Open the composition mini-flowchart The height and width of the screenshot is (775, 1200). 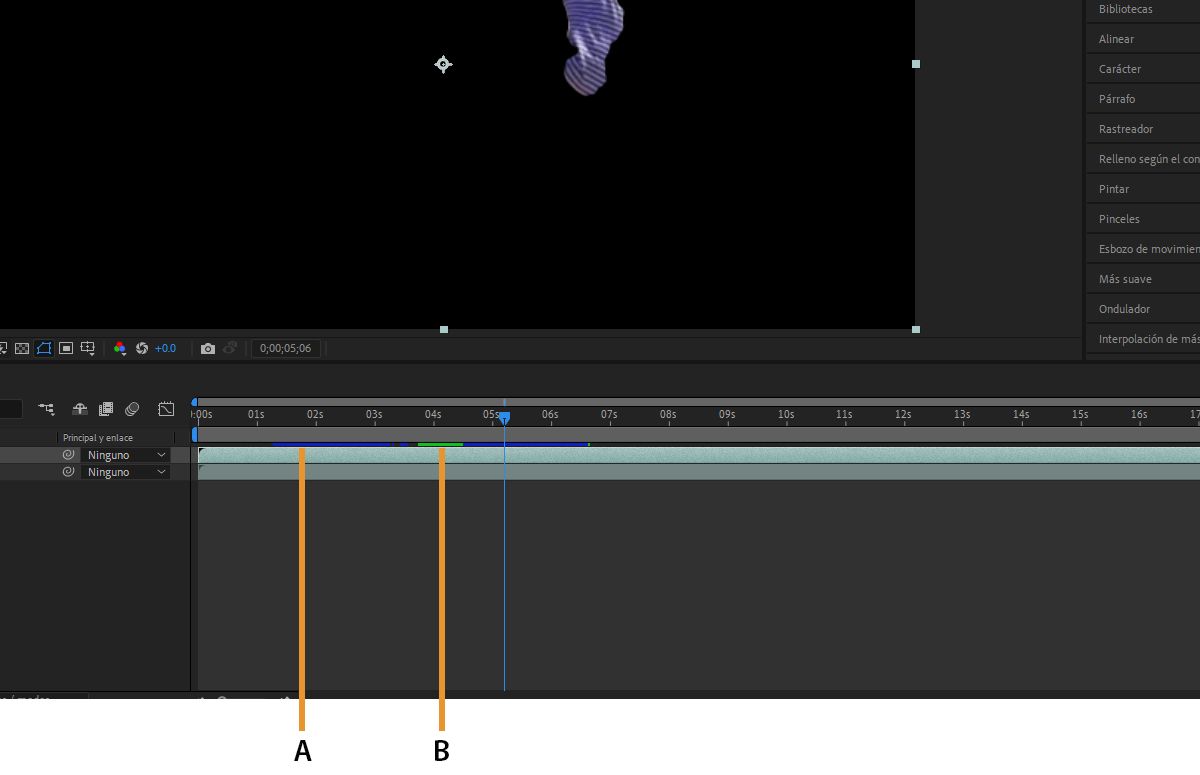46,409
